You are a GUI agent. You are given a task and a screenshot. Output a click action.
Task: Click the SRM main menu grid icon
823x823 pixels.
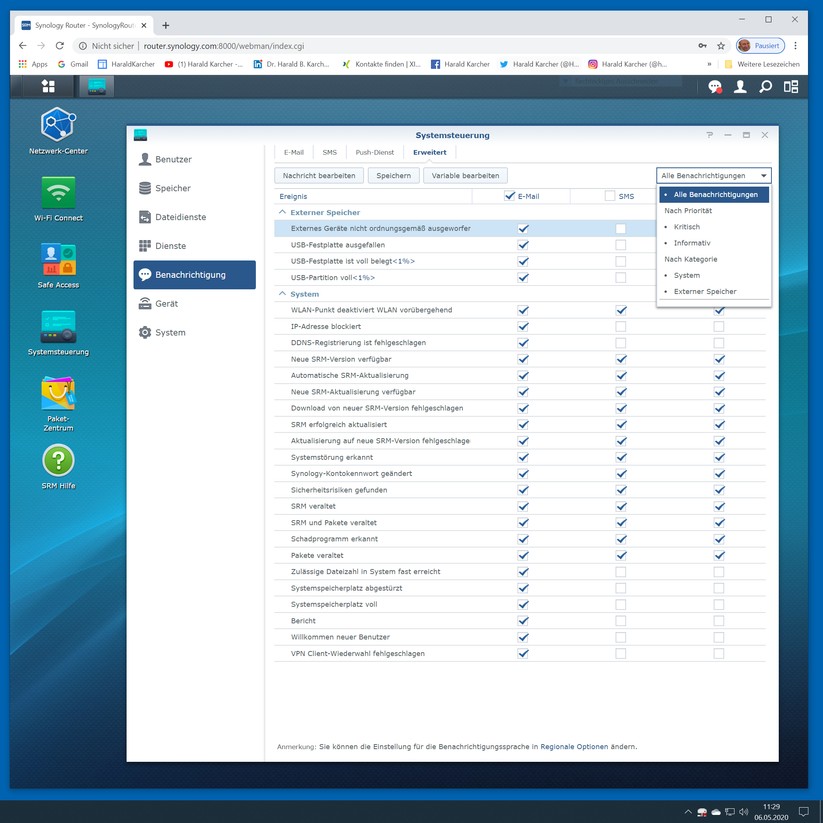pos(48,87)
